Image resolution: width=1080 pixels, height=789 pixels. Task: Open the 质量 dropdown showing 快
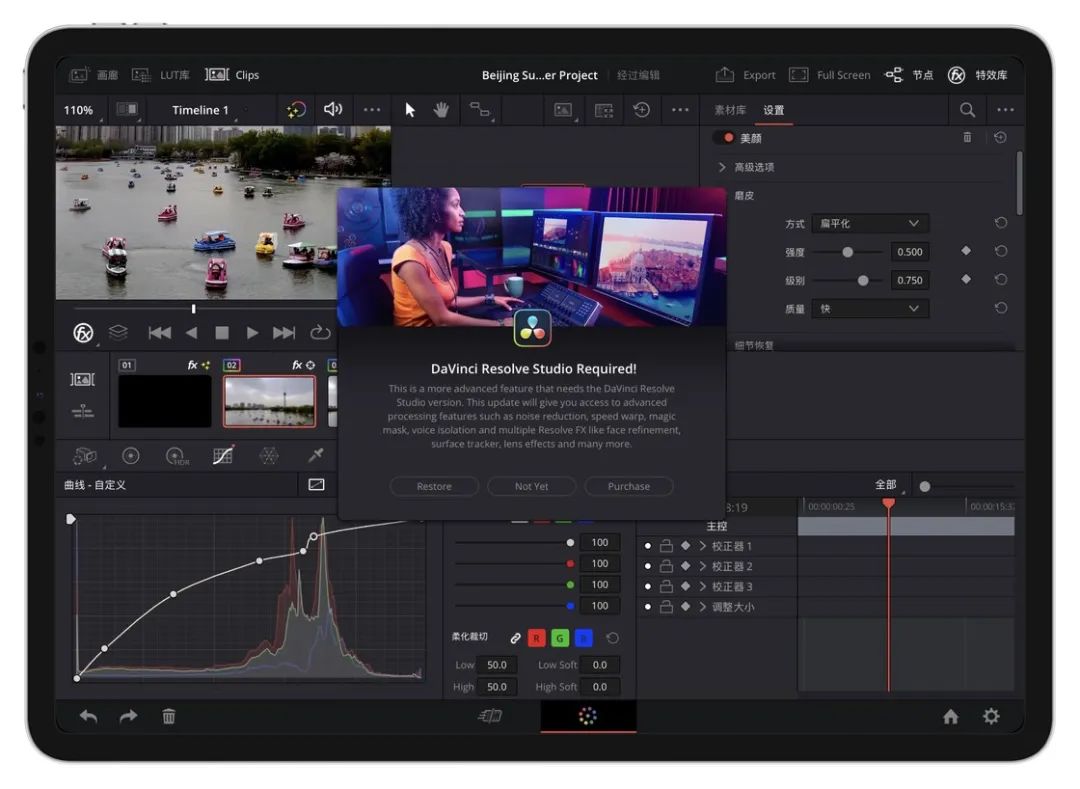pos(870,308)
